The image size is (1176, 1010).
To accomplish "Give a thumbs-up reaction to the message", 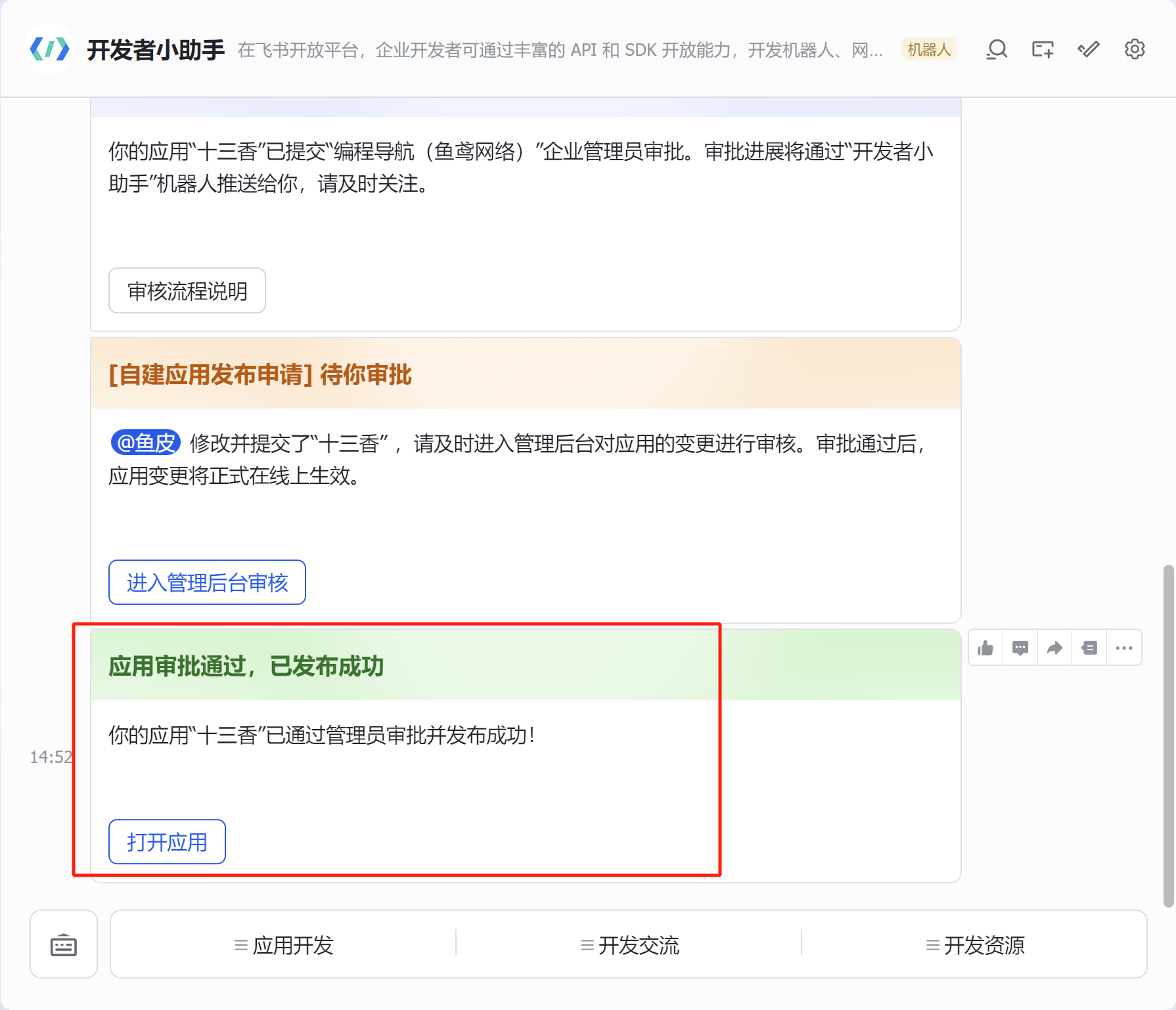I will point(985,649).
